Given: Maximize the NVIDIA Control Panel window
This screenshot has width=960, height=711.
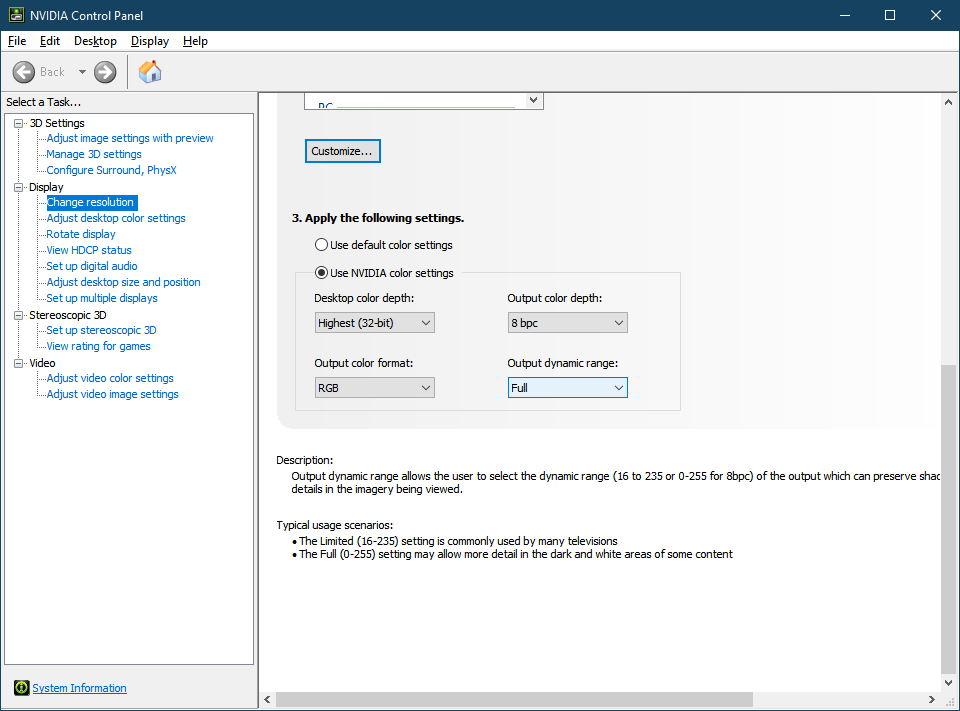Looking at the screenshot, I should pos(890,15).
